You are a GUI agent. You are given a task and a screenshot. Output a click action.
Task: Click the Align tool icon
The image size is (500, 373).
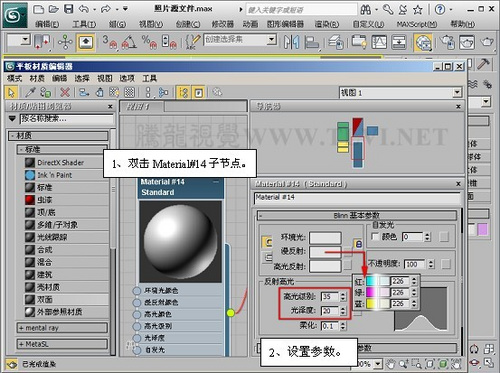(x=312, y=42)
